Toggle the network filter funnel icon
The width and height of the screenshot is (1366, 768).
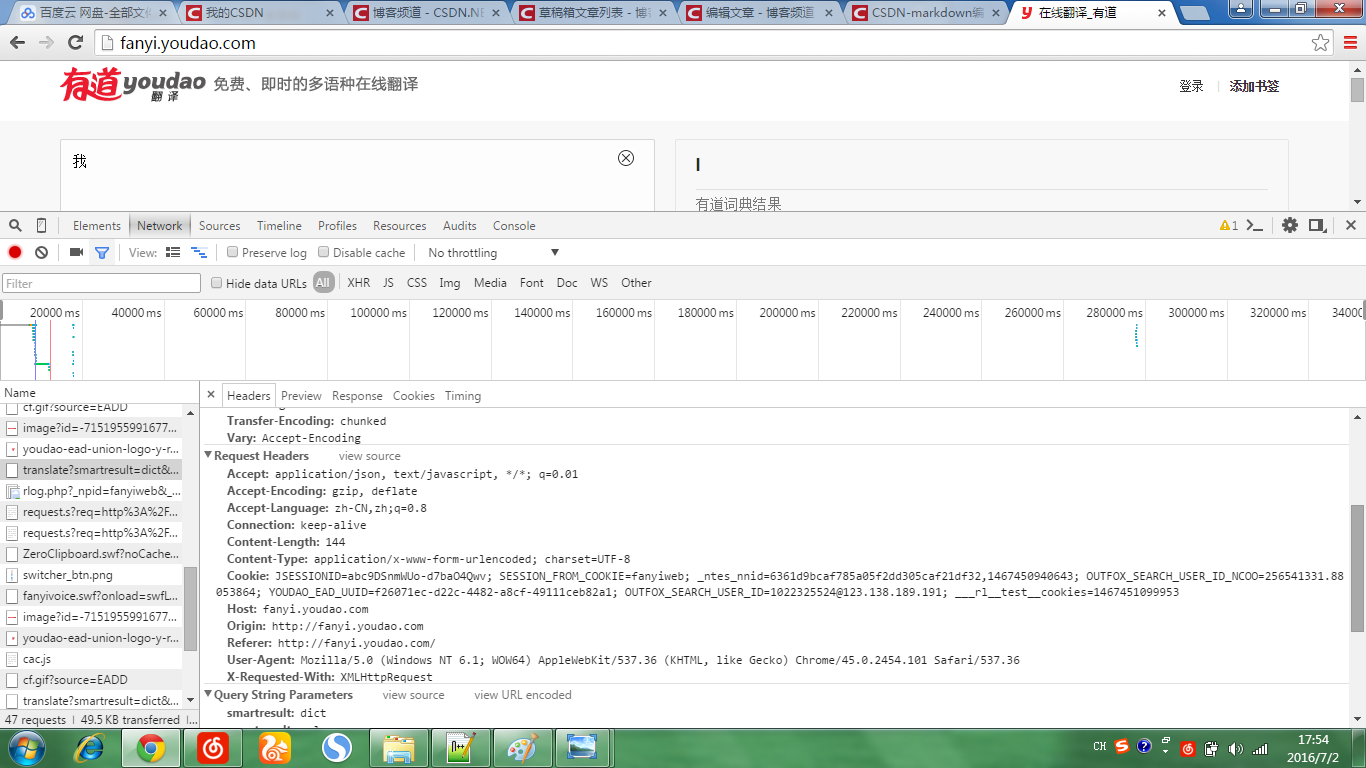click(x=102, y=253)
